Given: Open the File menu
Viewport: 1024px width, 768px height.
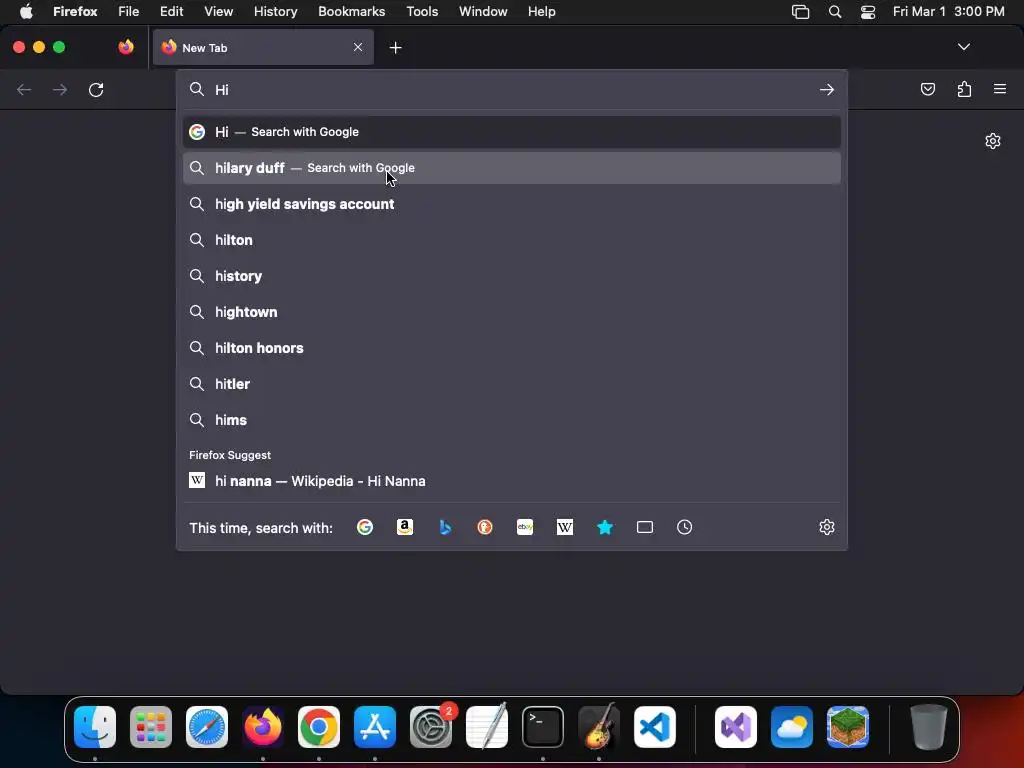Looking at the screenshot, I should (129, 12).
